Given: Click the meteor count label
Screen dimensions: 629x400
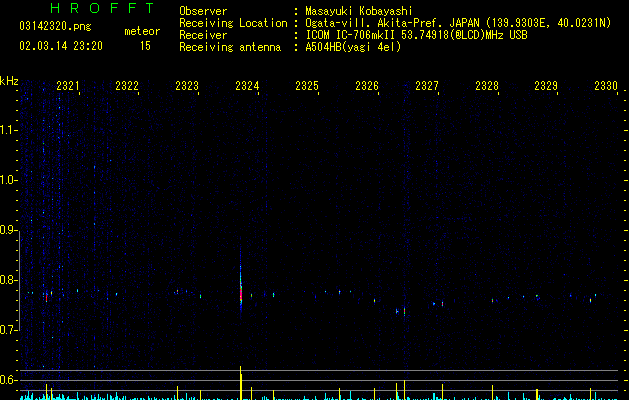Looking at the screenshot, I should [142, 31].
